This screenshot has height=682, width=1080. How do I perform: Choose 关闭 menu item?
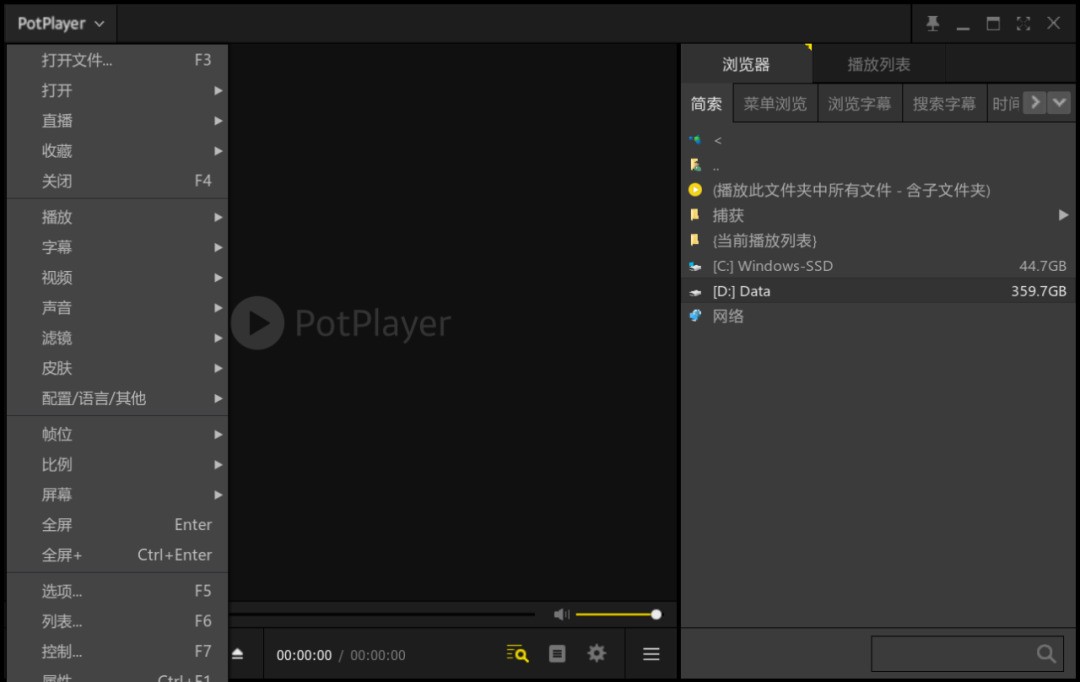click(x=118, y=181)
